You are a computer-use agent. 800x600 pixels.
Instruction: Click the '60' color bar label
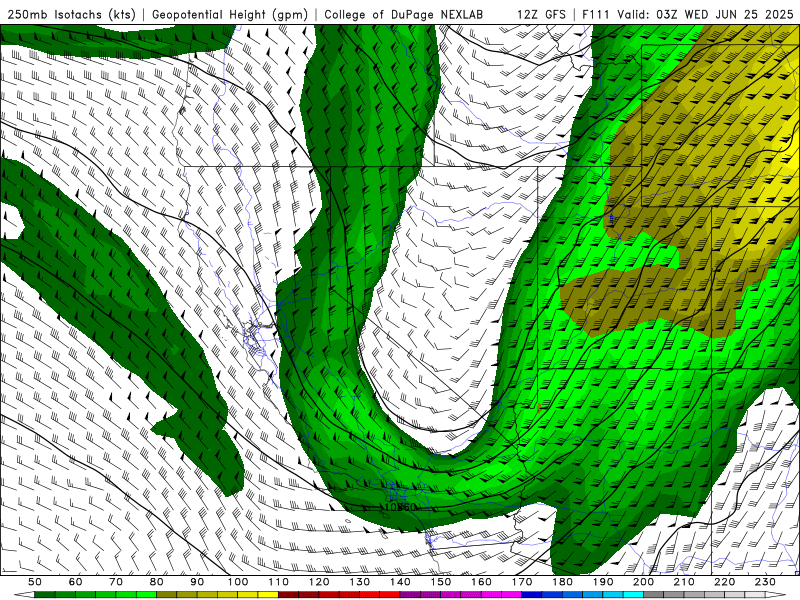pos(76,582)
